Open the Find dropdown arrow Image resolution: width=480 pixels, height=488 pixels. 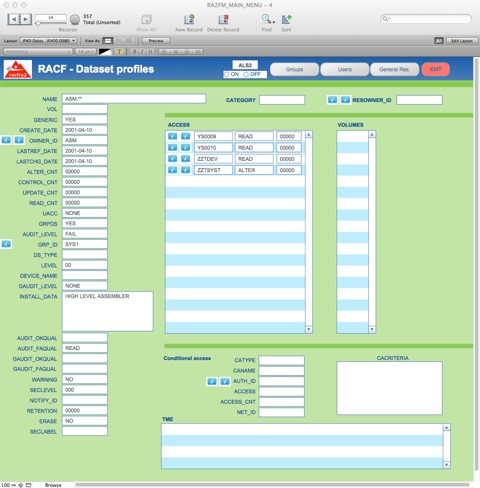pos(274,22)
